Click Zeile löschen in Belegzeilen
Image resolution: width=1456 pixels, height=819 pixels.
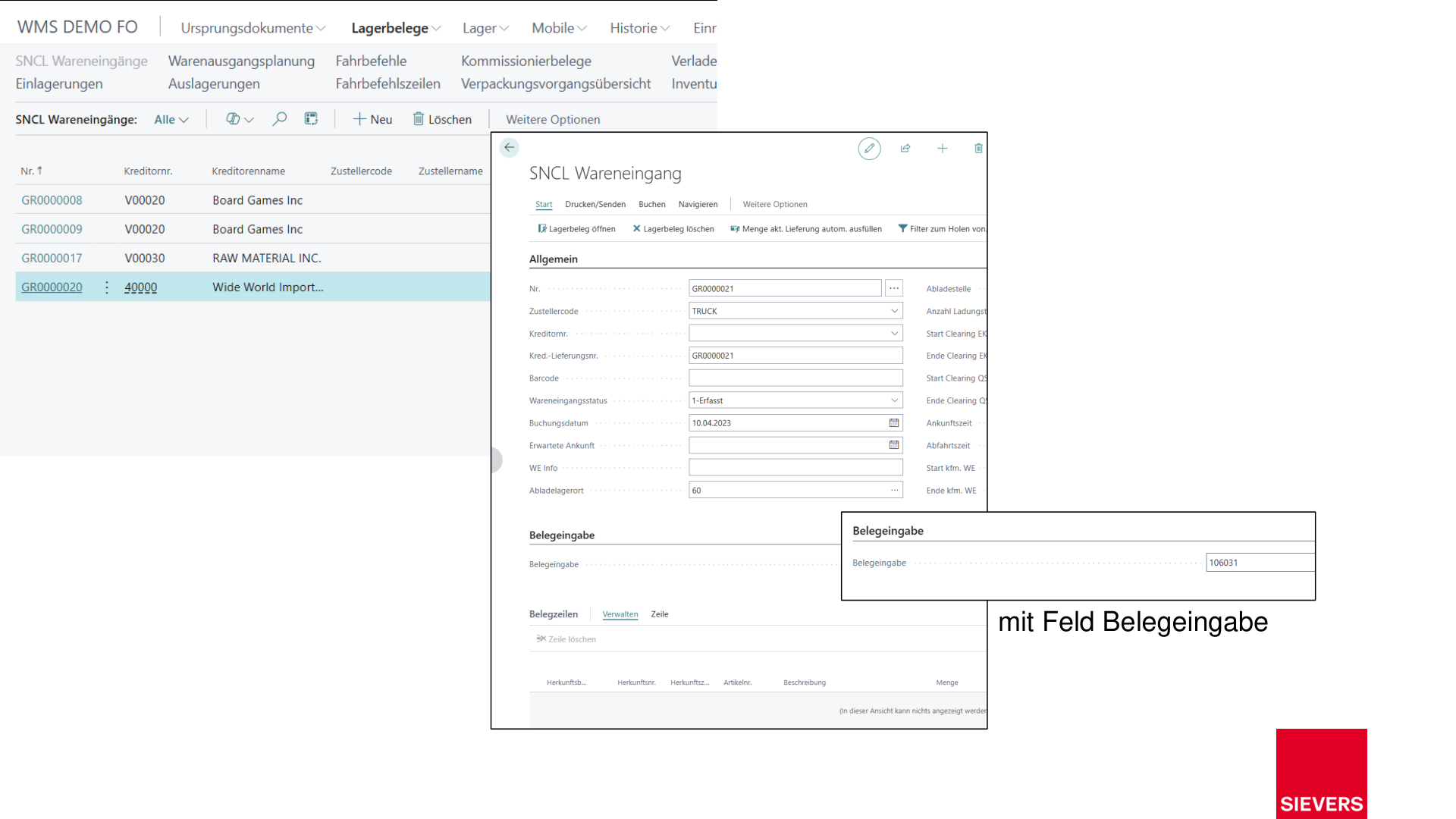(566, 639)
